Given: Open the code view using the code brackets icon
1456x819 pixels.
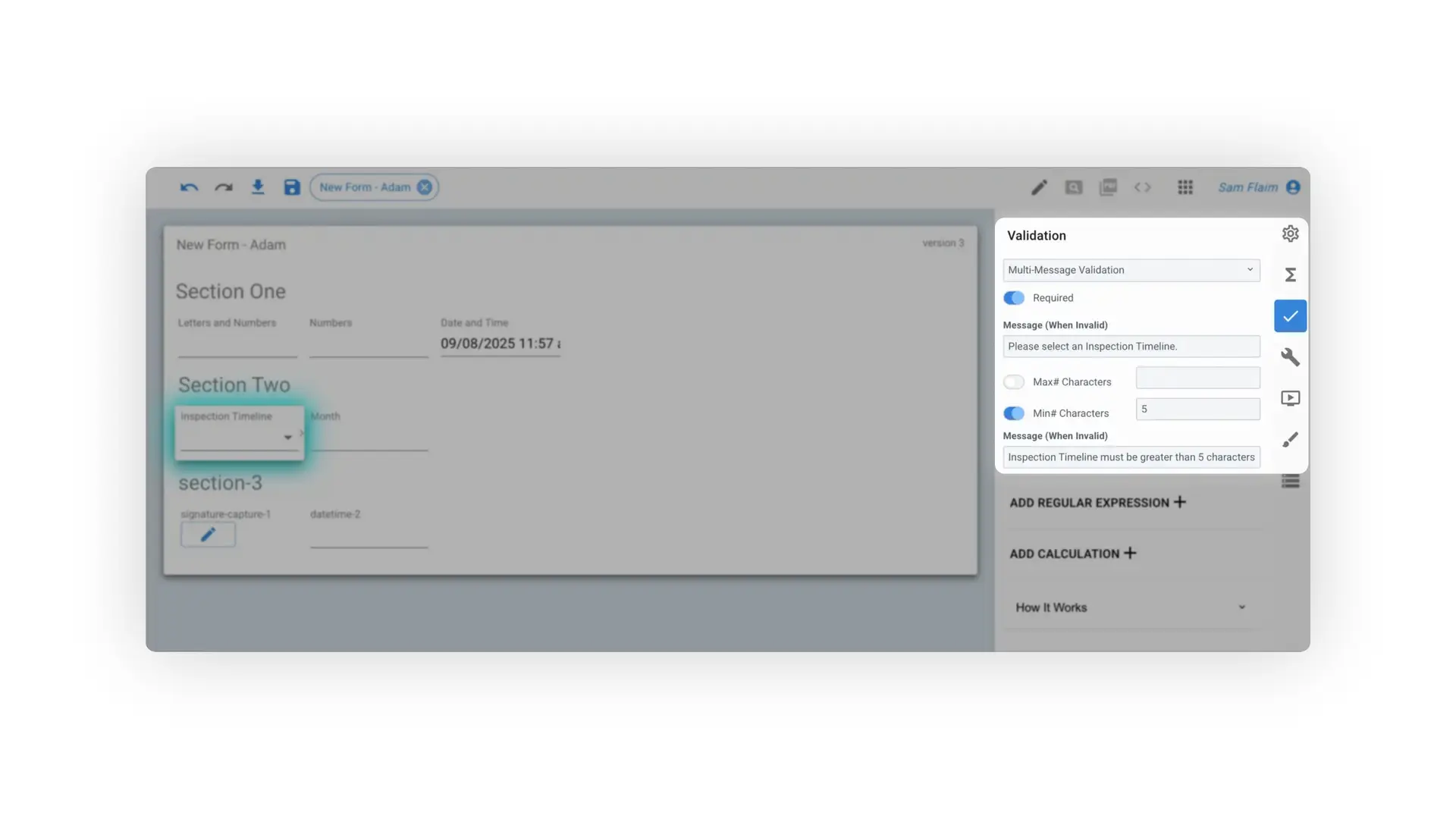Looking at the screenshot, I should 1142,187.
